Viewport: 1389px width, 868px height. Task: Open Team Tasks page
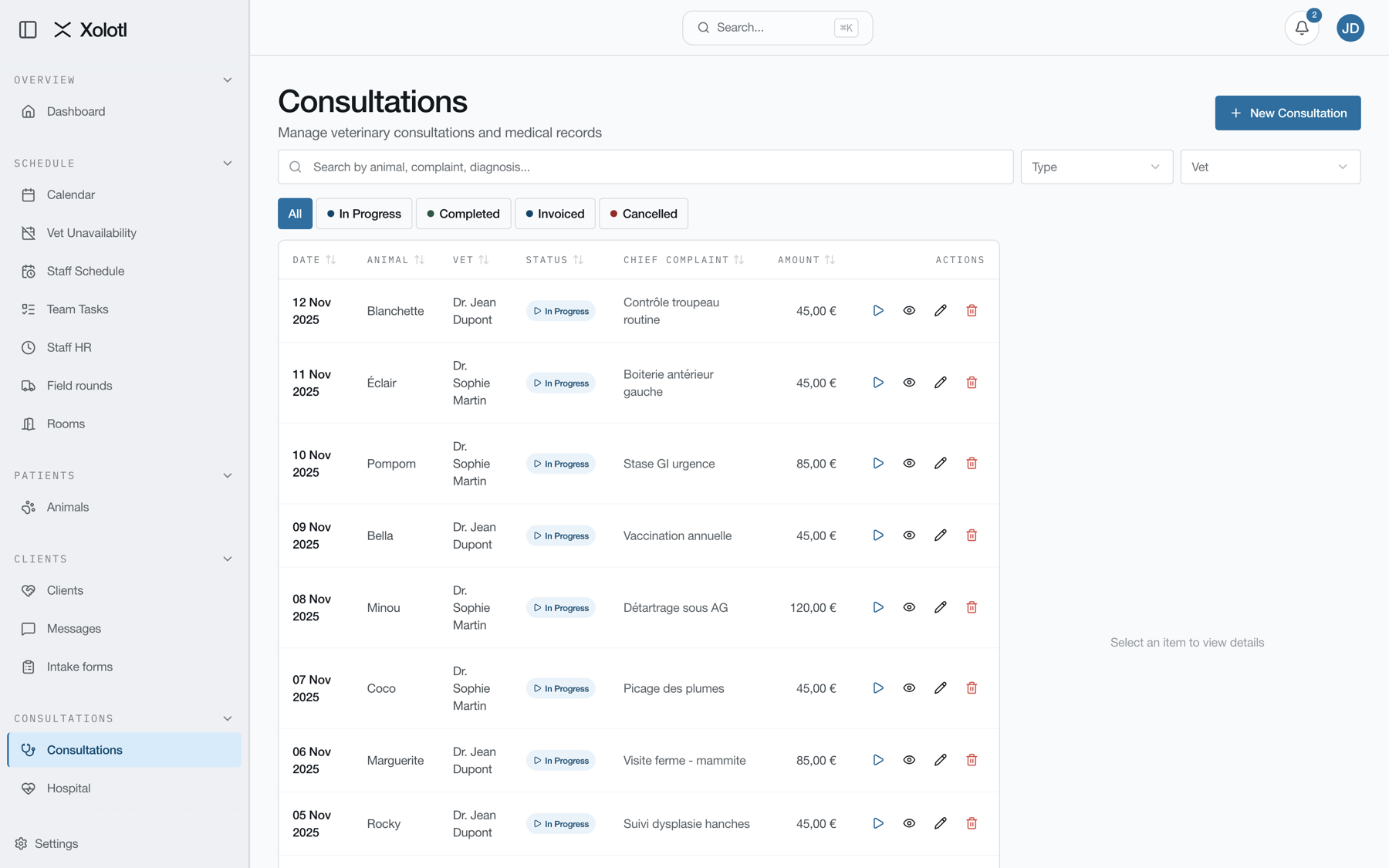[124, 309]
